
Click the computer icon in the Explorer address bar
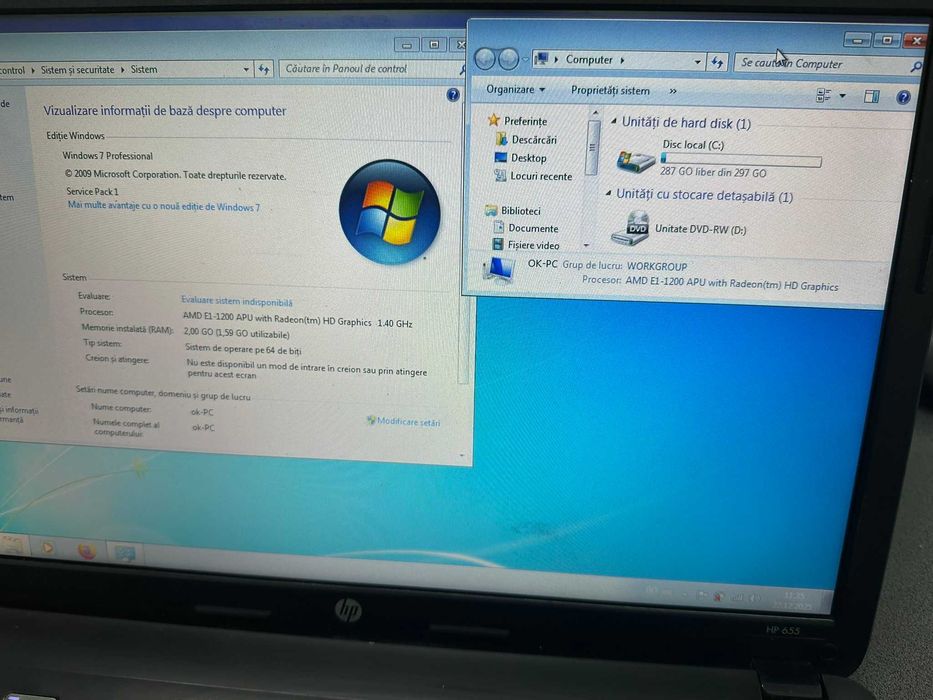541,58
